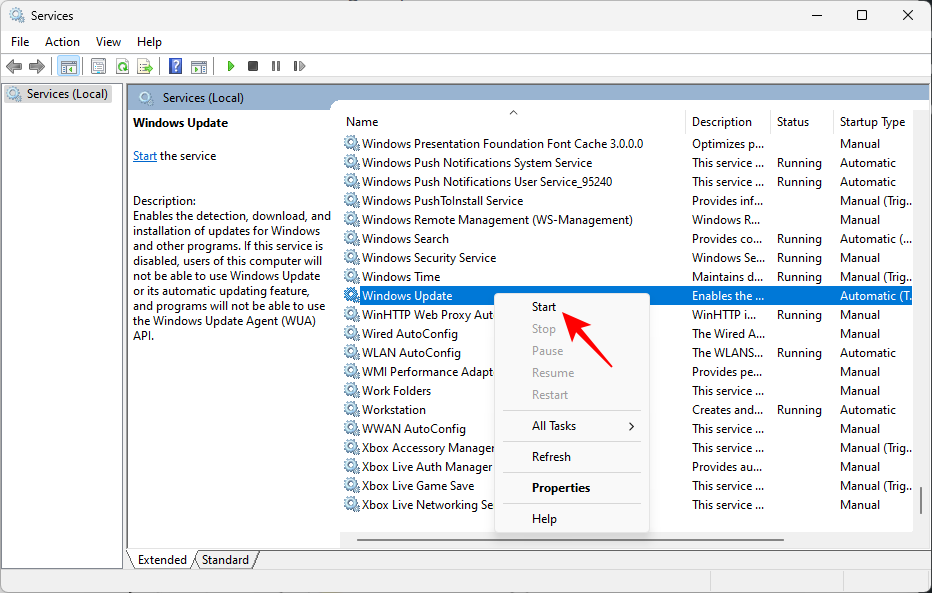Image resolution: width=932 pixels, height=593 pixels.
Task: Click the Start link for Windows Update
Action: tap(144, 155)
